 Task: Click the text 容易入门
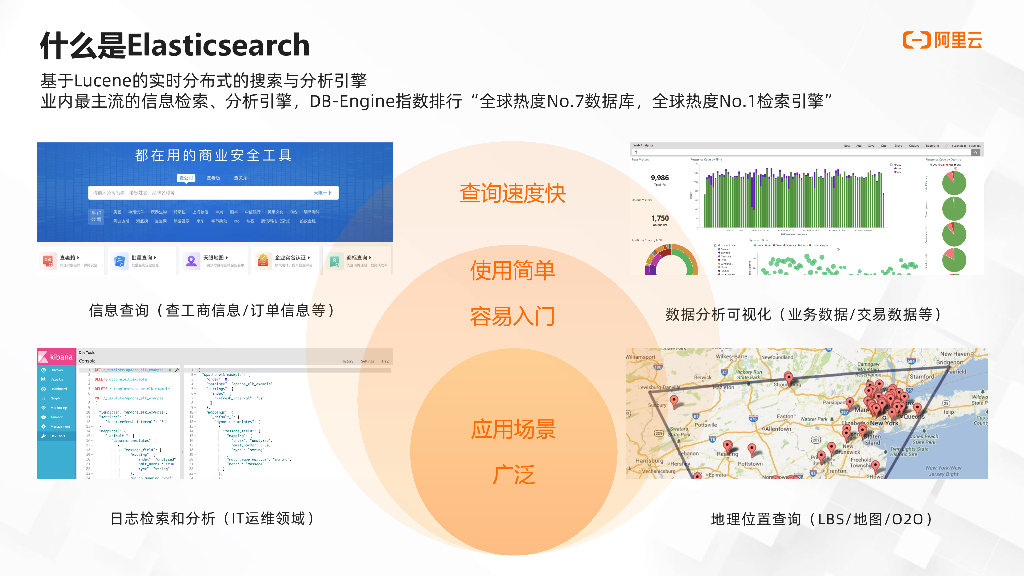pos(513,316)
